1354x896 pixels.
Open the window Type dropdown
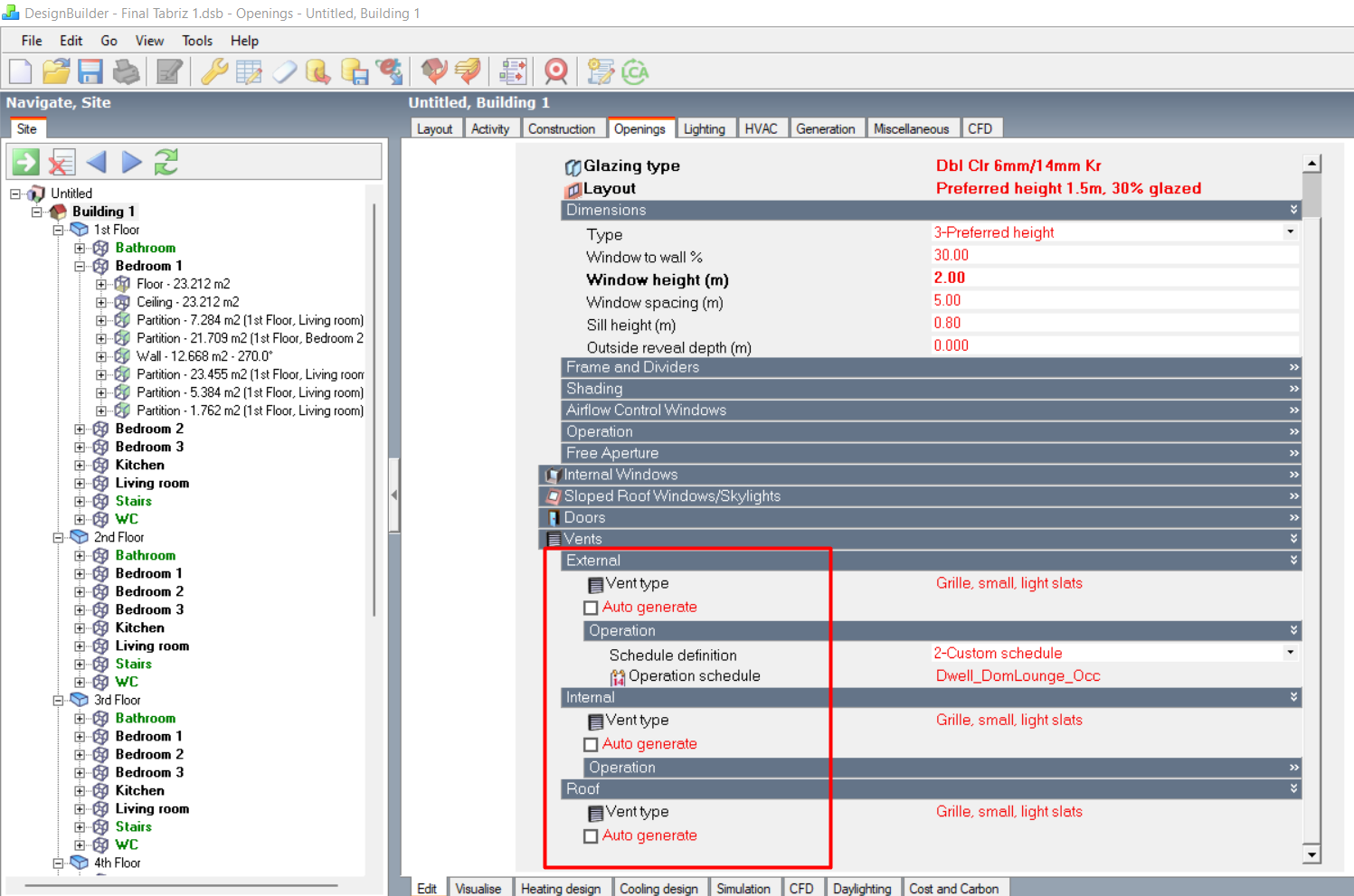(x=1291, y=232)
